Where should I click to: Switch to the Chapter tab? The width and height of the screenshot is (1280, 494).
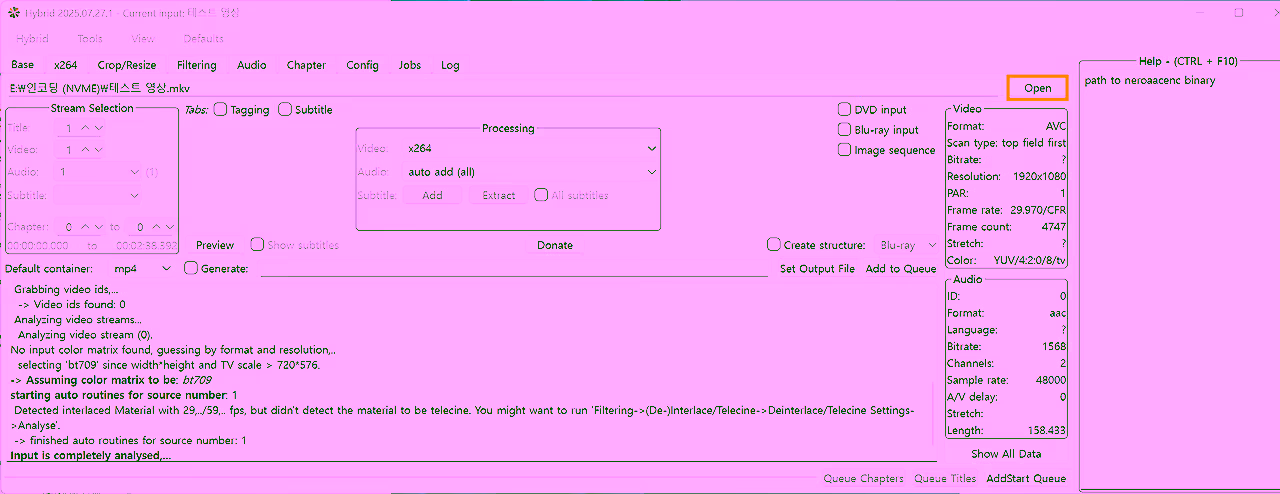pyautogui.click(x=306, y=65)
